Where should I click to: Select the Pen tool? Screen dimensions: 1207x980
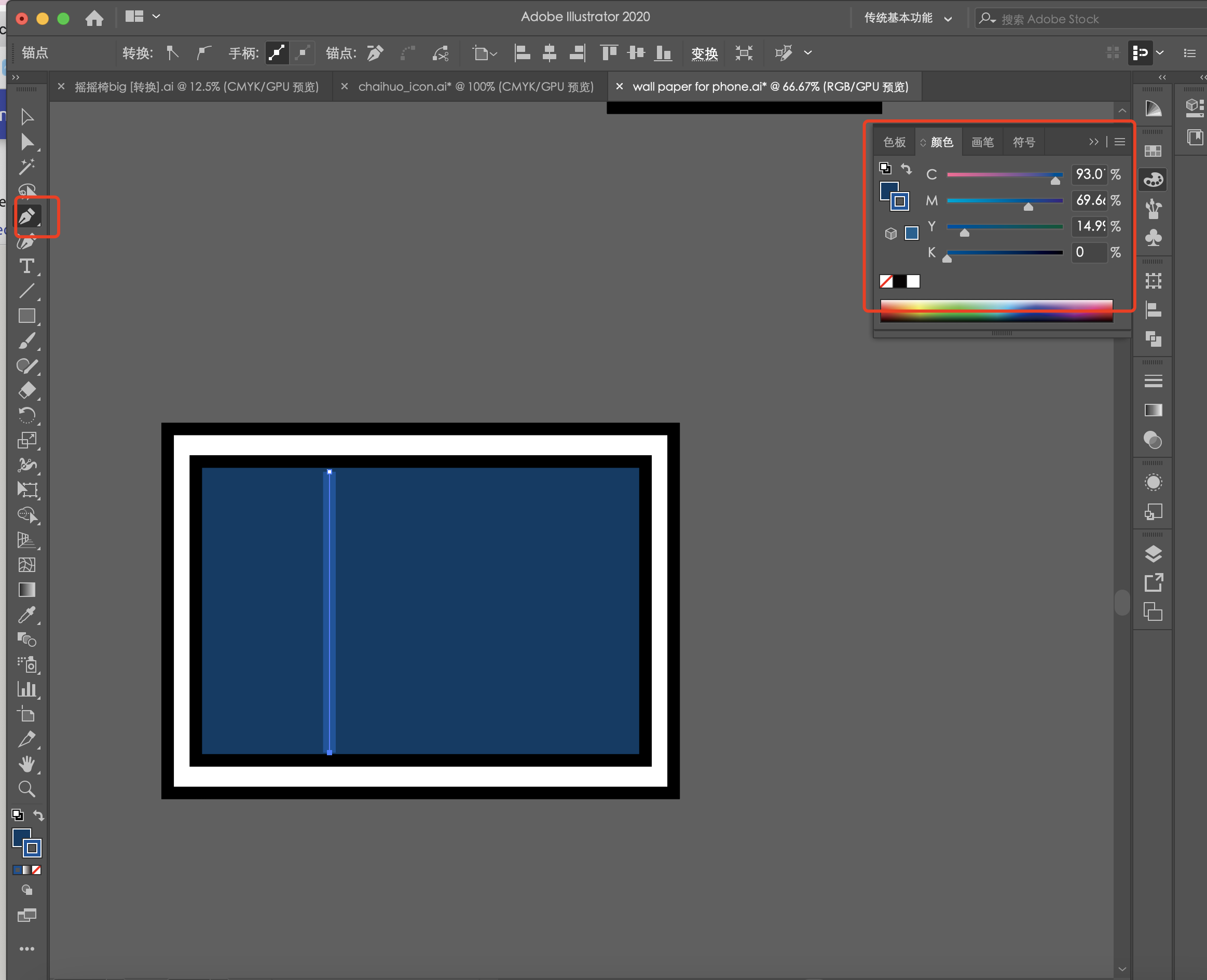28,215
